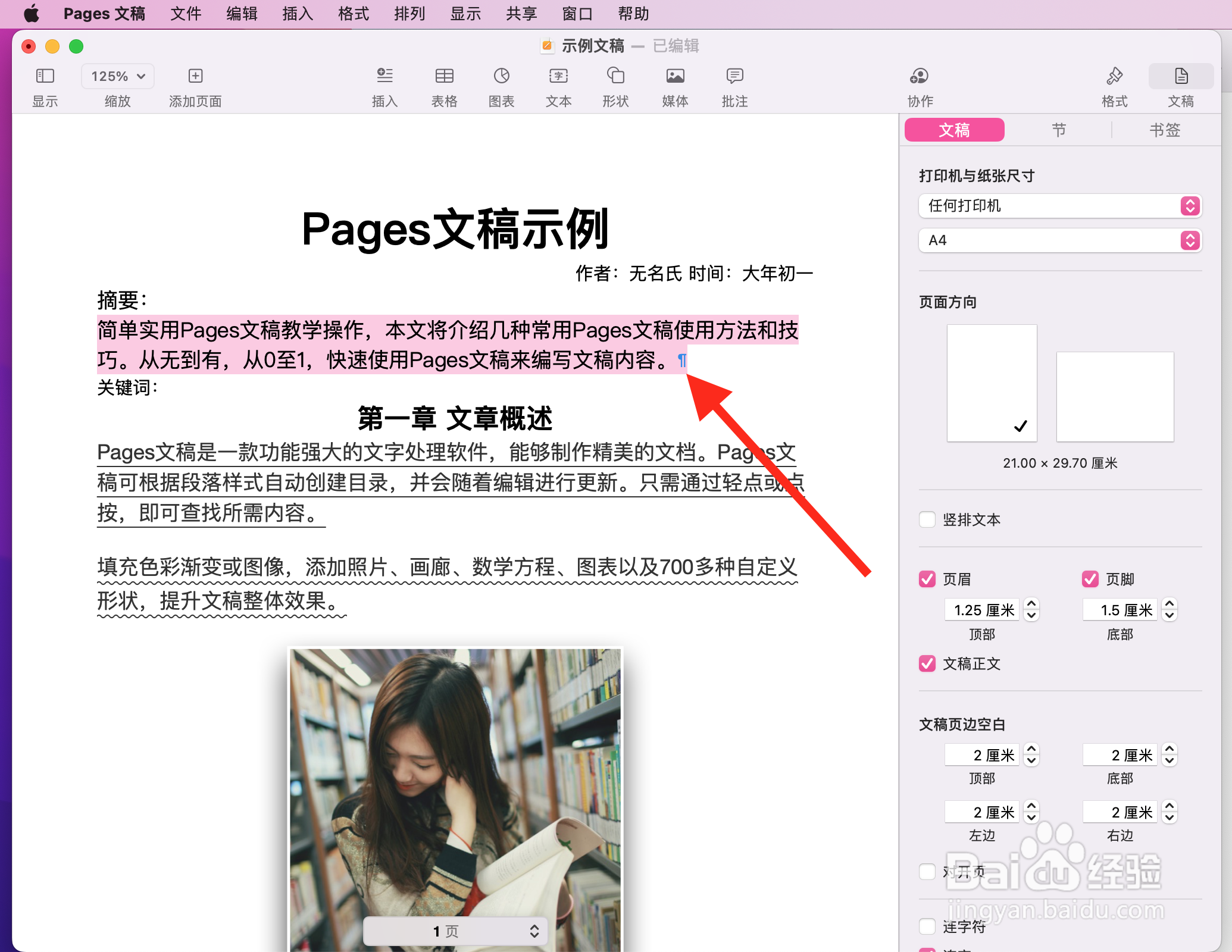Open the 显示 view options icon
Screen dimensions: 1232x952
click(45, 76)
